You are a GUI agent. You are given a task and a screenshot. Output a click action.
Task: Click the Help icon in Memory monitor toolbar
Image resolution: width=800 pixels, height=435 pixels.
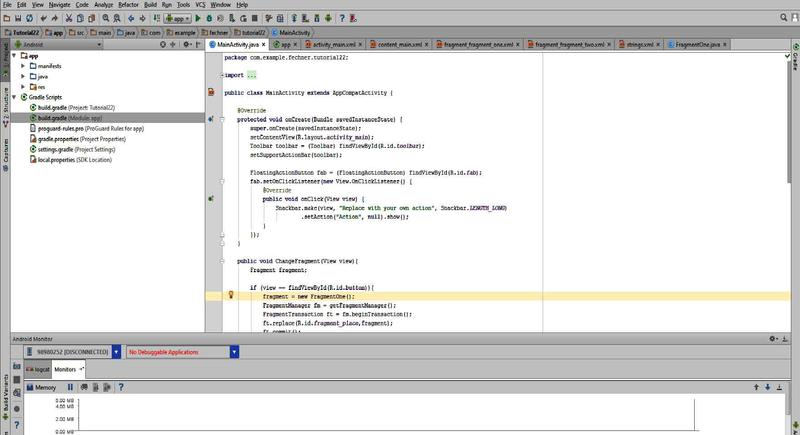click(121, 388)
